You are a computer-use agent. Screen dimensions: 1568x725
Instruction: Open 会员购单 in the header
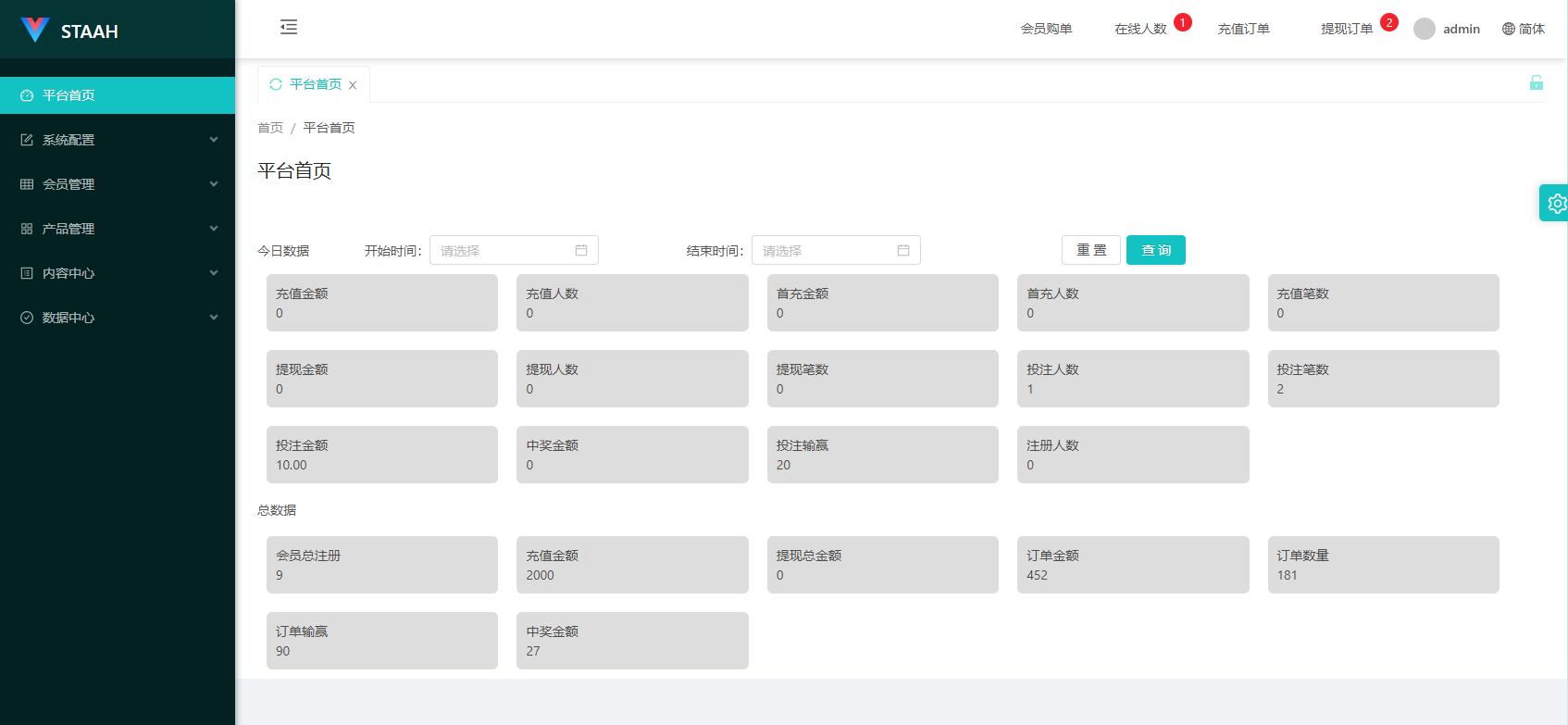click(x=1046, y=29)
